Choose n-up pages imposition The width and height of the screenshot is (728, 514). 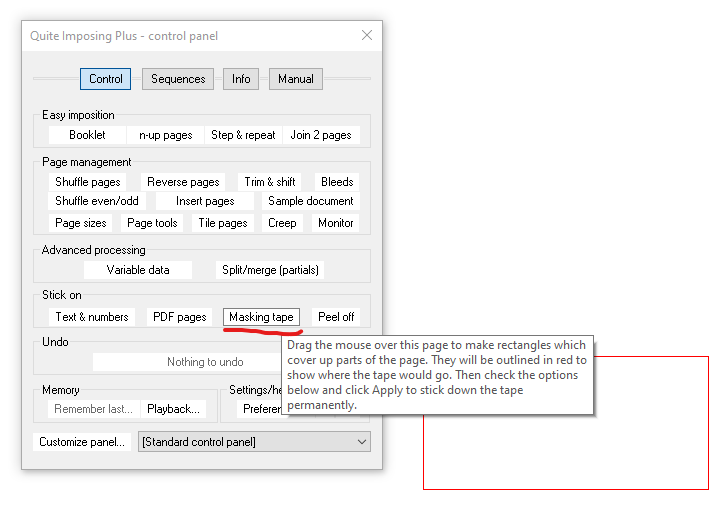coord(166,135)
